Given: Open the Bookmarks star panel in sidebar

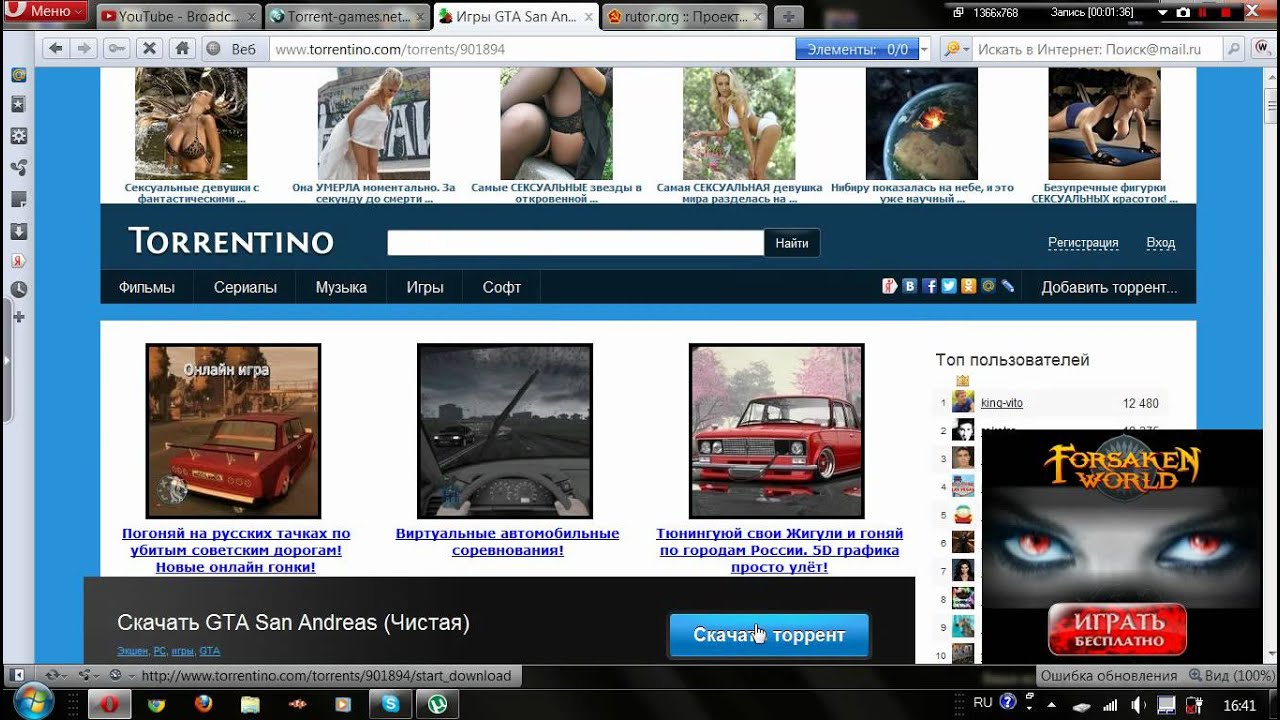Looking at the screenshot, I should point(18,104).
